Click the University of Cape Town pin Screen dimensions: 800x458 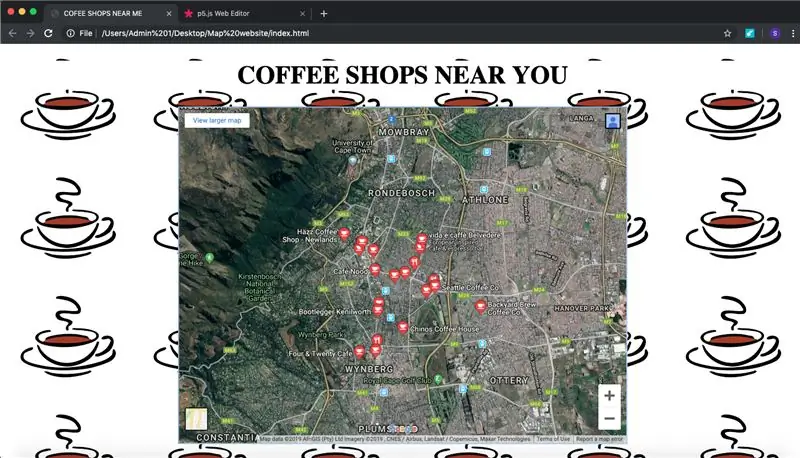[353, 161]
